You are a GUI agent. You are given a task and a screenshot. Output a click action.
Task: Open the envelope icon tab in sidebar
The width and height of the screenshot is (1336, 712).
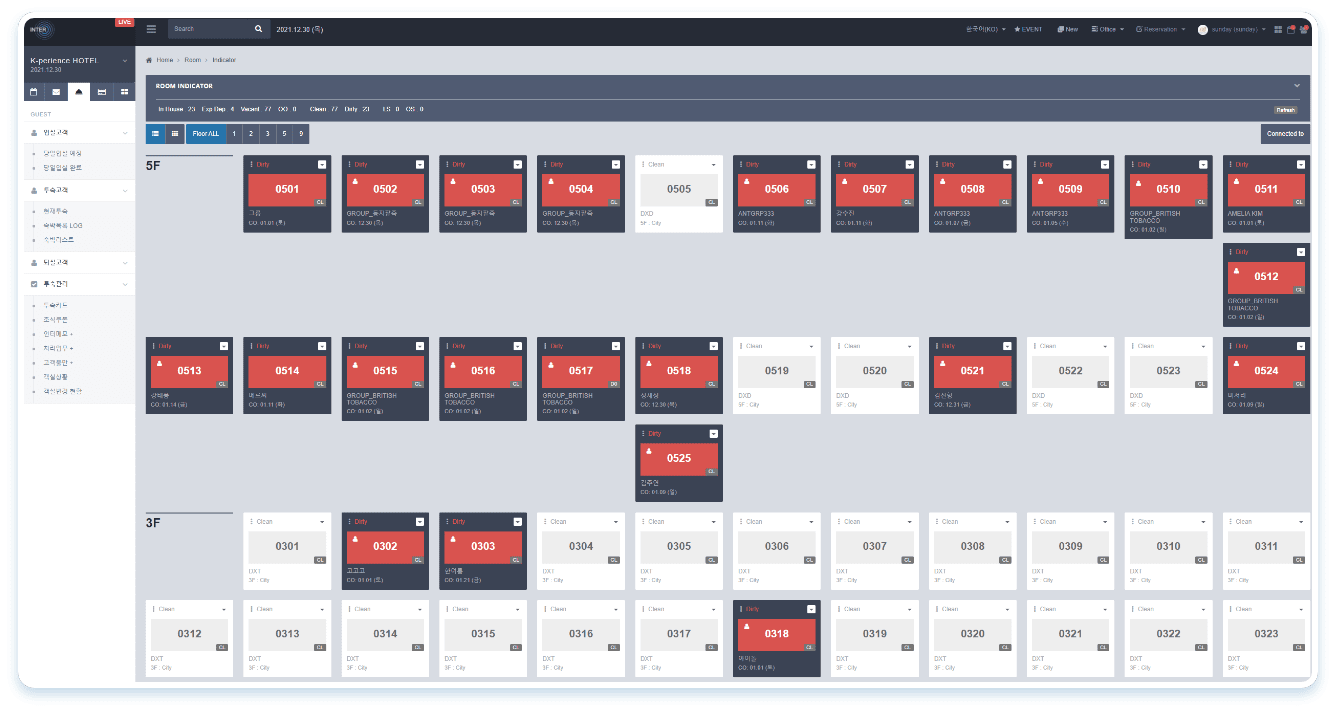point(56,92)
